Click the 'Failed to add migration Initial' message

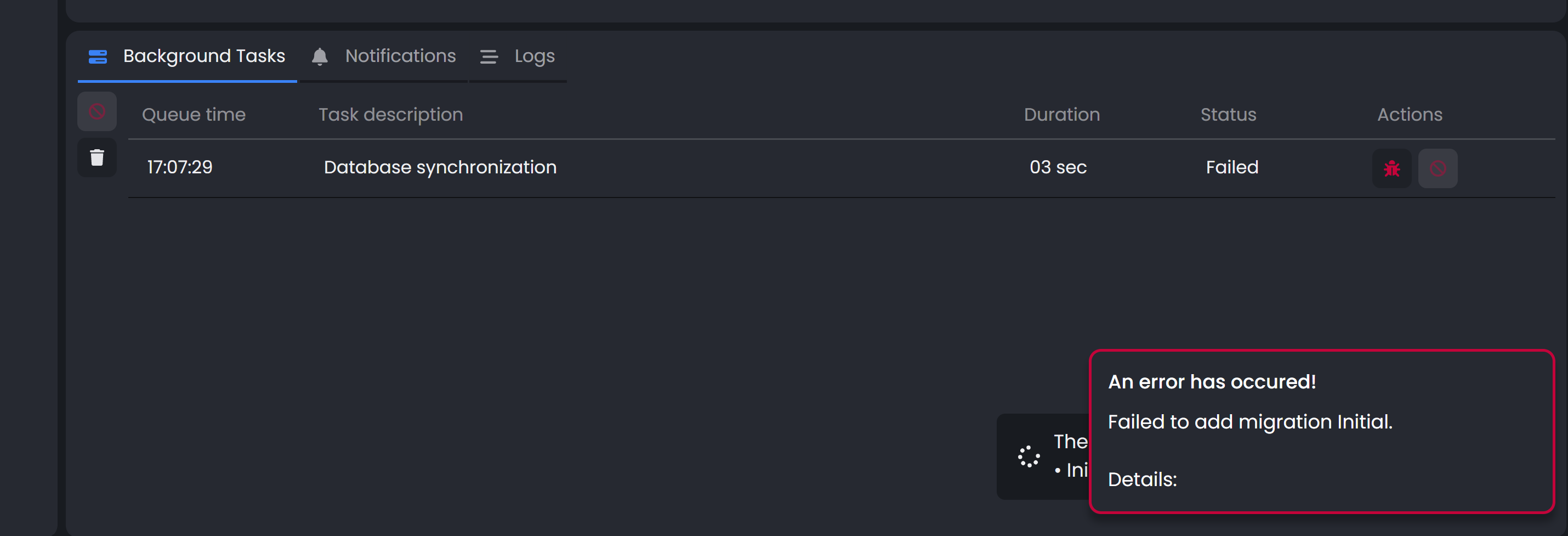pyautogui.click(x=1249, y=421)
